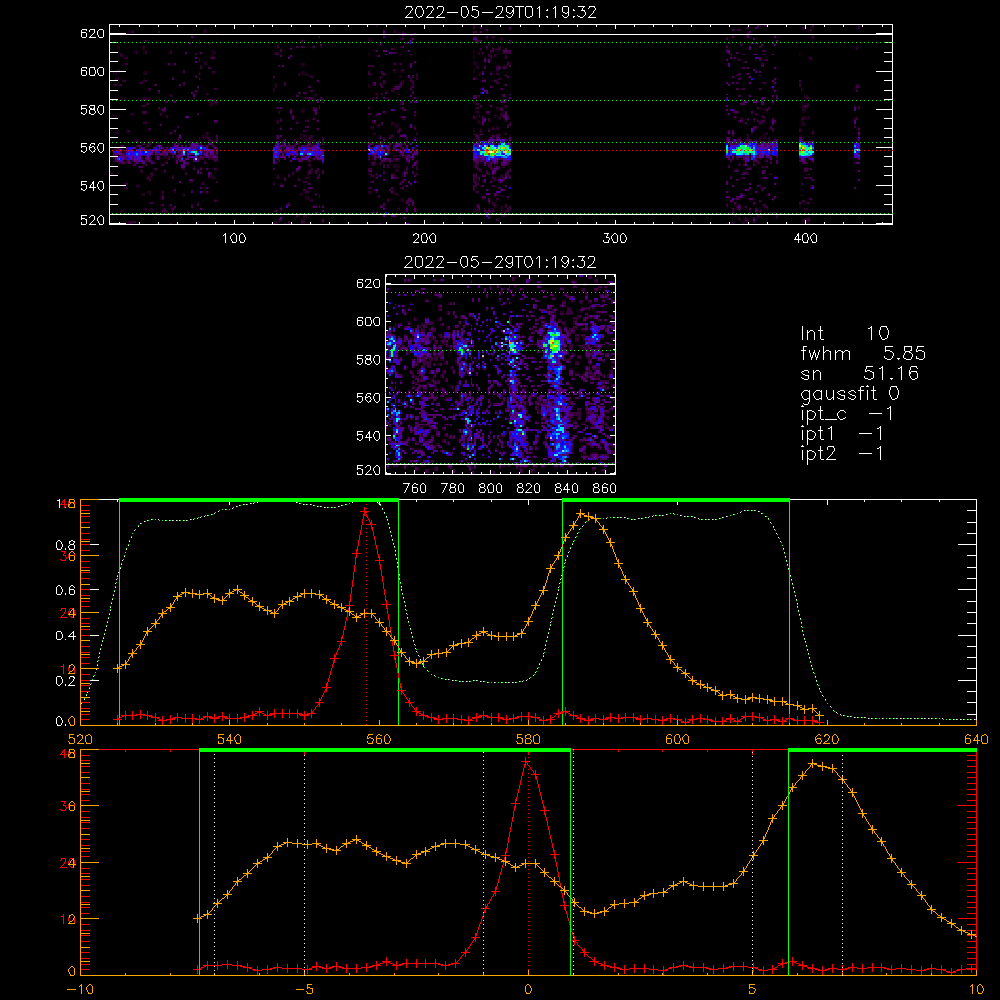Click the red "12" y-axis label of the bottom plot

pos(68,919)
